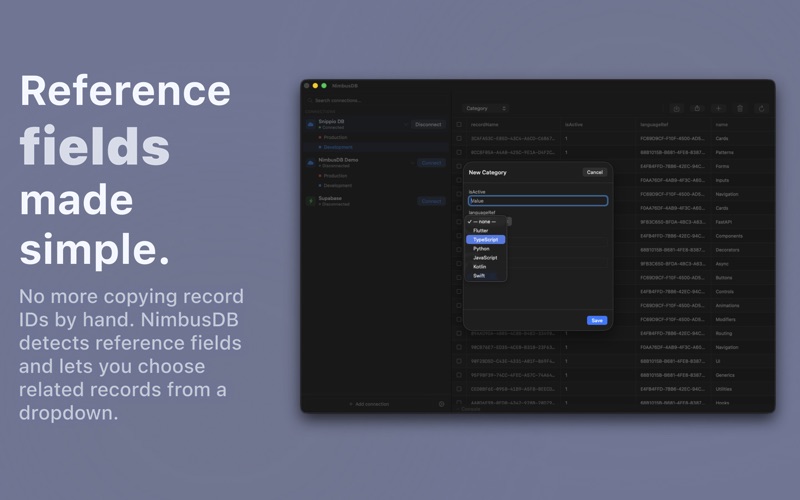
Task: Click the isActive column header
Action: [x=573, y=124]
